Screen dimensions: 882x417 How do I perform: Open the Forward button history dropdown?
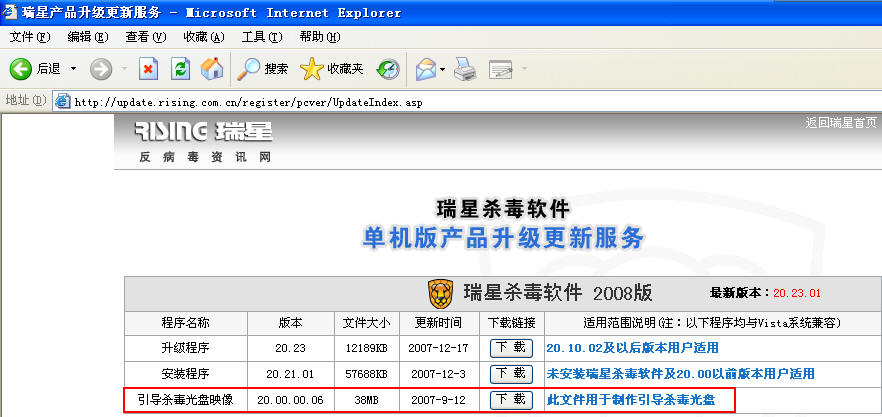(125, 69)
